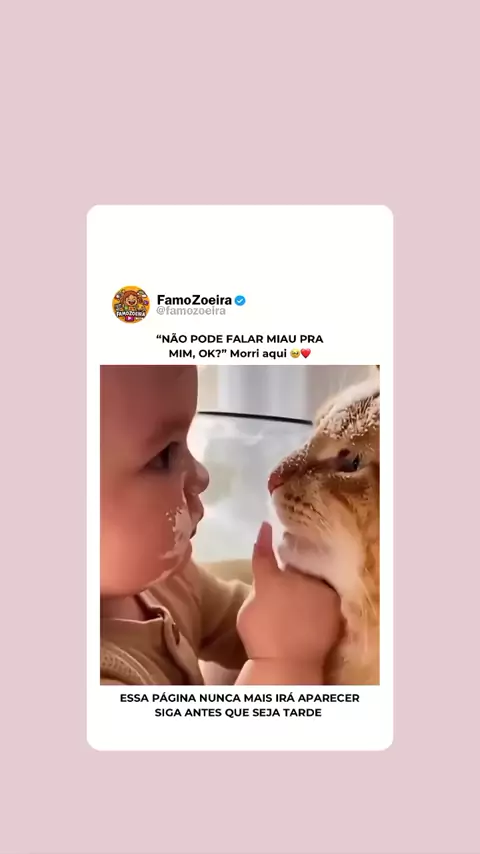Click the cat's eye in the video
The height and width of the screenshot is (854, 480).
(350, 463)
